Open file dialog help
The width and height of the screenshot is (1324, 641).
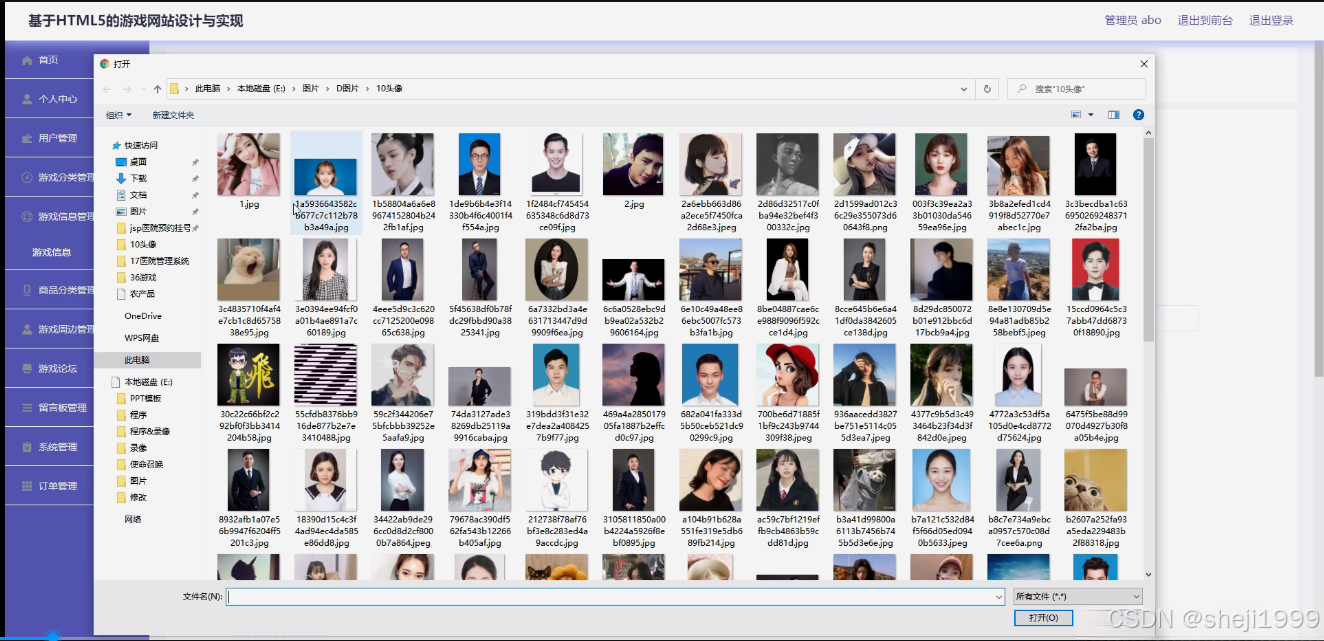click(x=1138, y=115)
